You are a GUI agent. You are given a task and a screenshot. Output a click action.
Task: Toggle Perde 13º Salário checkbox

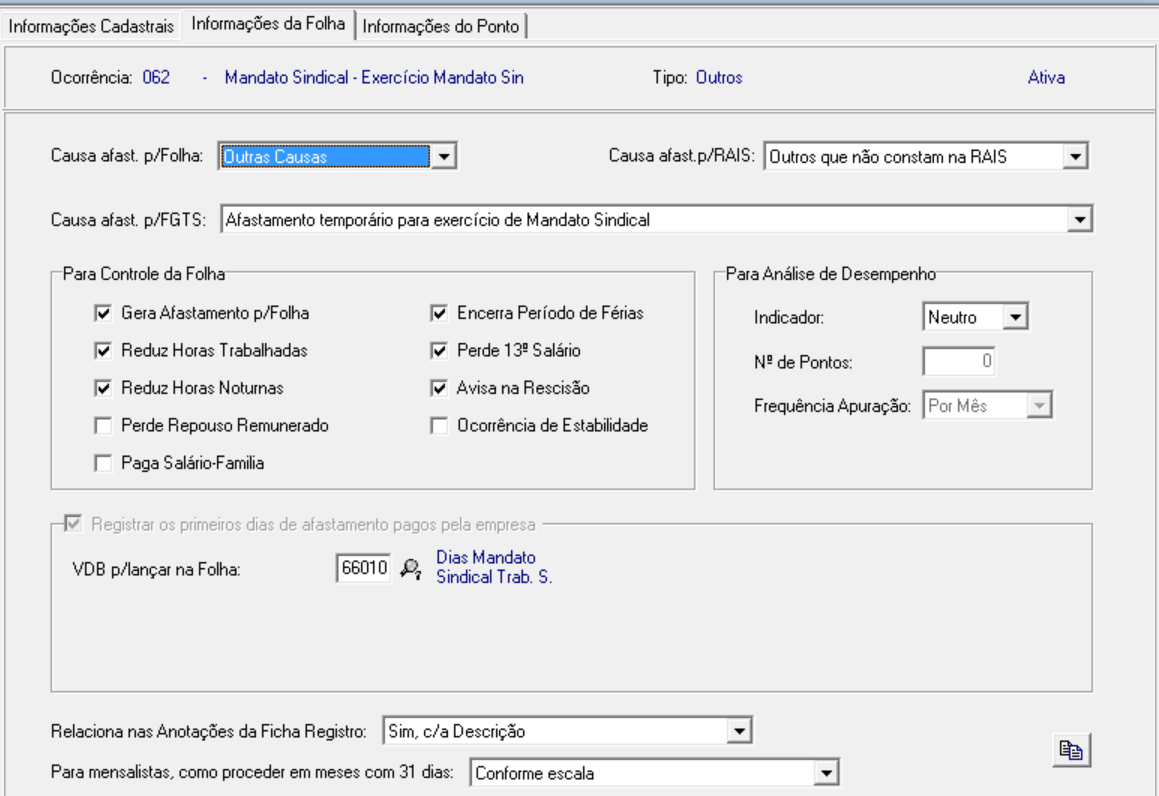click(x=439, y=350)
